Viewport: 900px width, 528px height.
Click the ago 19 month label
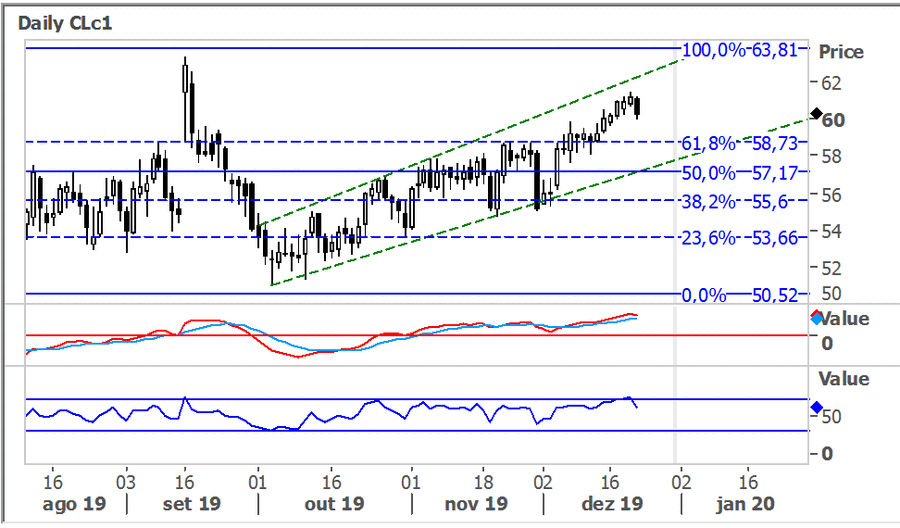[74, 504]
